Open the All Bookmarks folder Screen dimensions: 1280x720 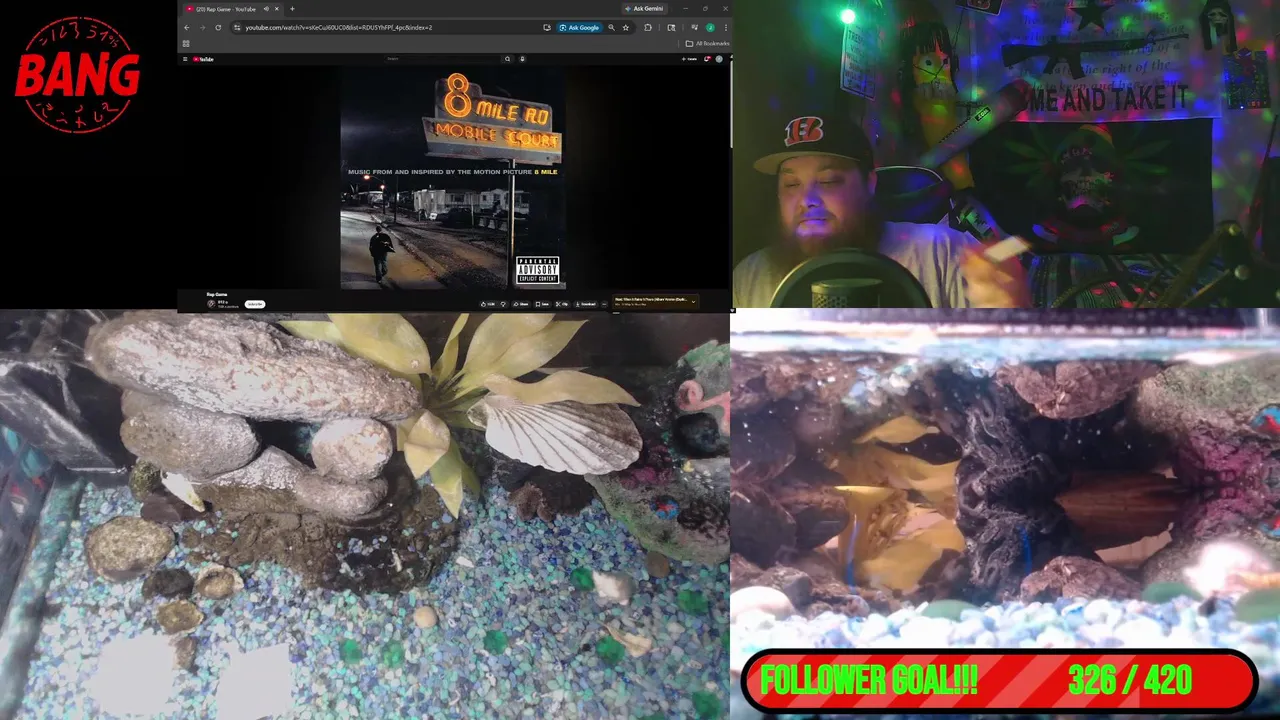(x=707, y=43)
